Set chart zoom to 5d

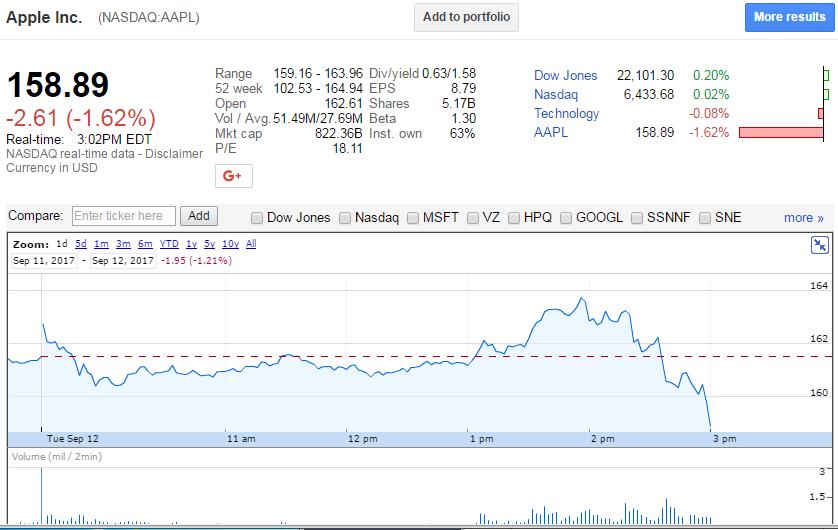click(81, 244)
